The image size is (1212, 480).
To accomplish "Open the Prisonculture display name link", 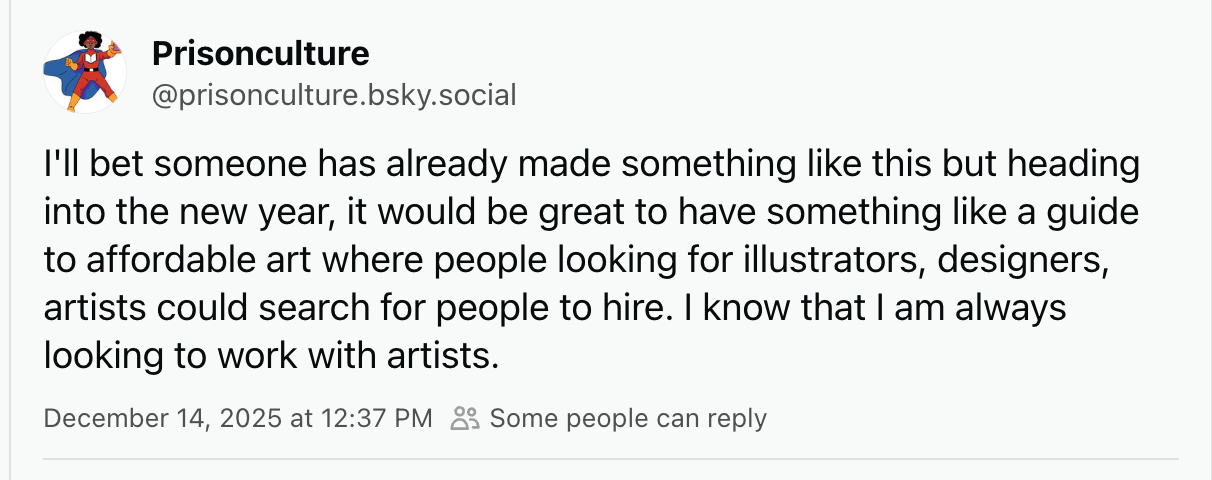I will coord(260,53).
